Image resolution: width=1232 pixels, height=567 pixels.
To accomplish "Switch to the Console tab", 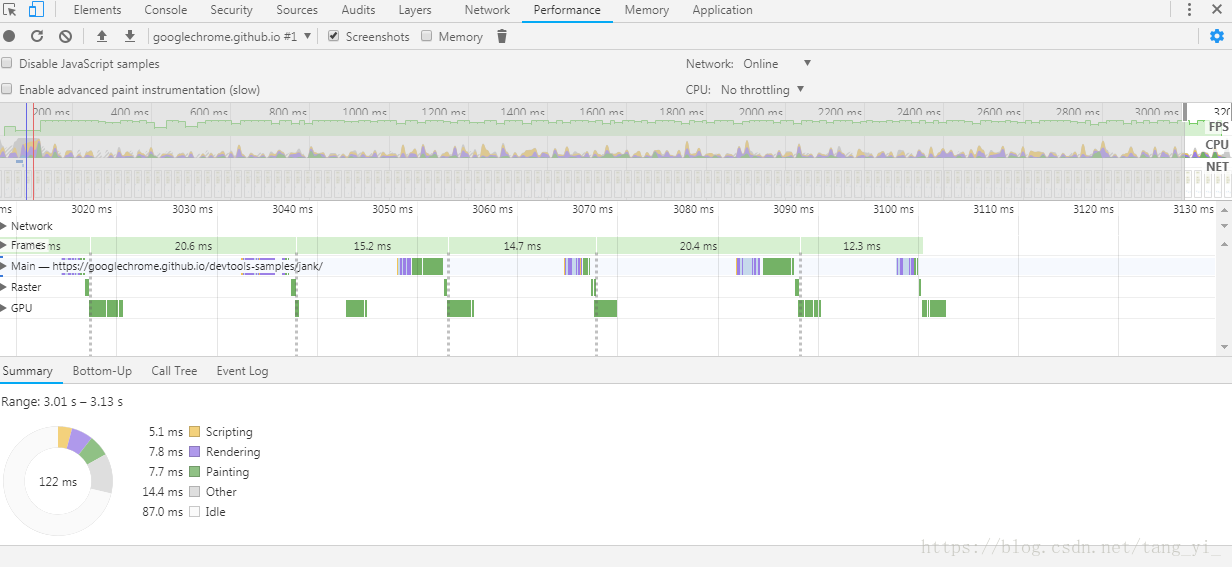I will click(x=166, y=10).
